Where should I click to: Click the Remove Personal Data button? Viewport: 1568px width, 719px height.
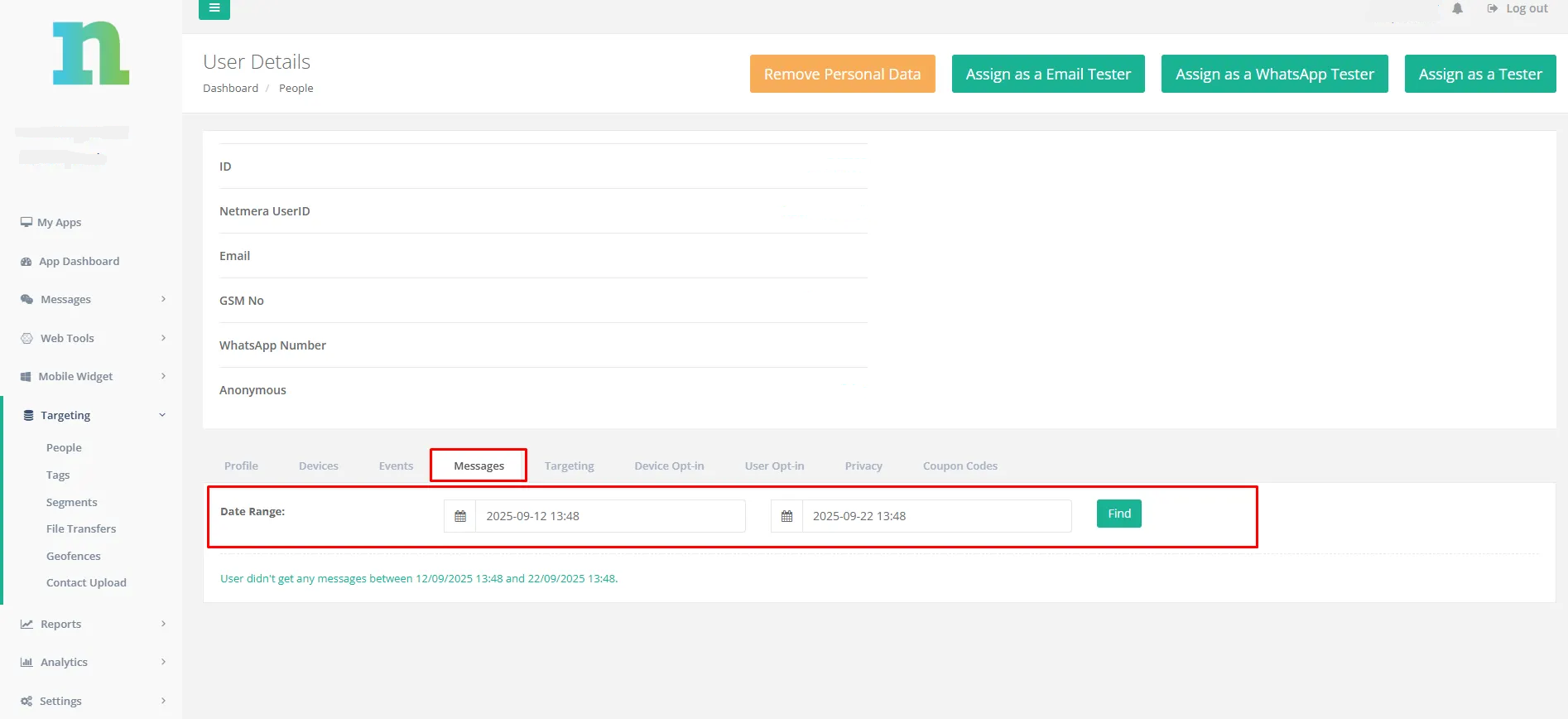(842, 74)
